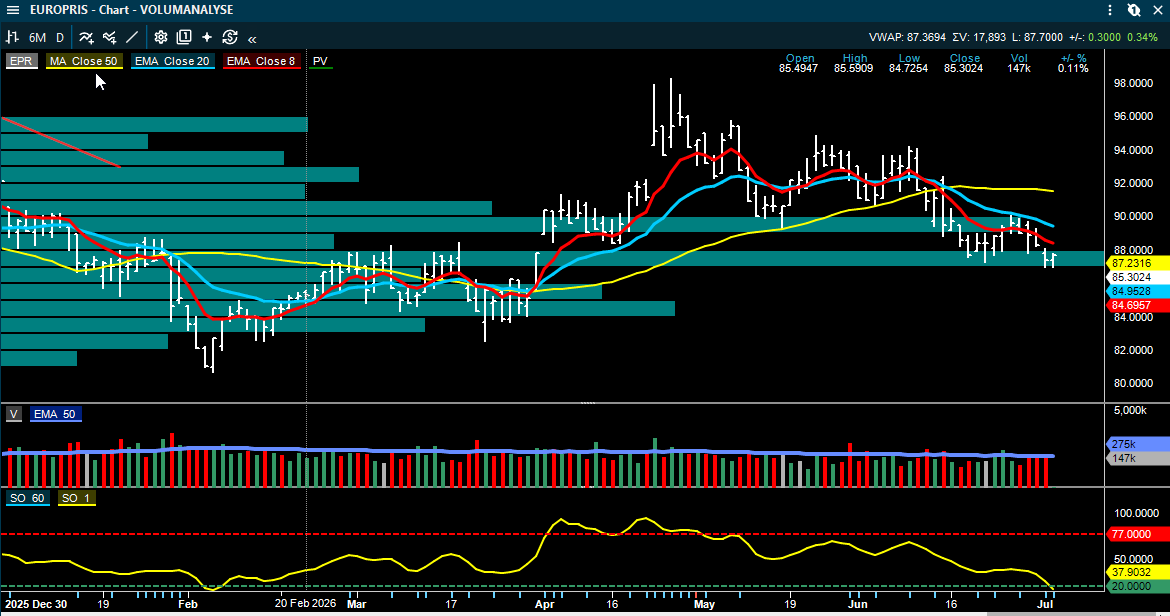Toggle the EMA Close 20 indicator label
This screenshot has width=1170, height=616.
172,61
